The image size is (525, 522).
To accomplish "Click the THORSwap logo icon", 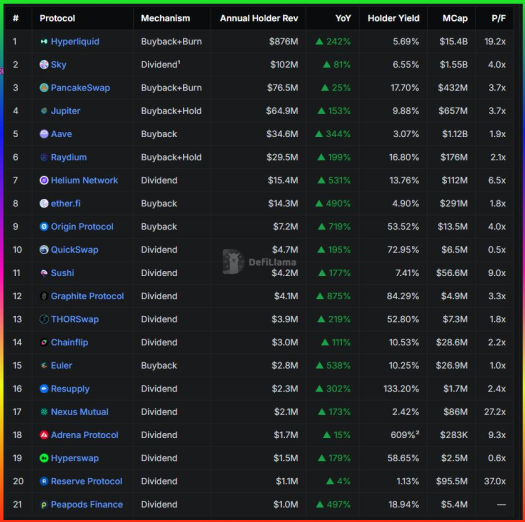I will click(44, 319).
